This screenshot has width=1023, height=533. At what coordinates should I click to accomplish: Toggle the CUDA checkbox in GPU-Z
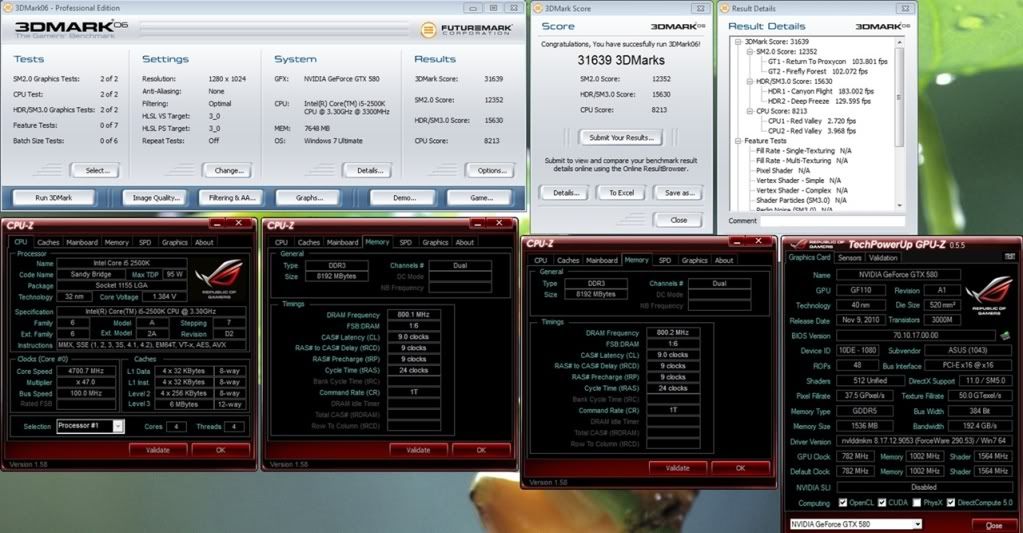(882, 502)
